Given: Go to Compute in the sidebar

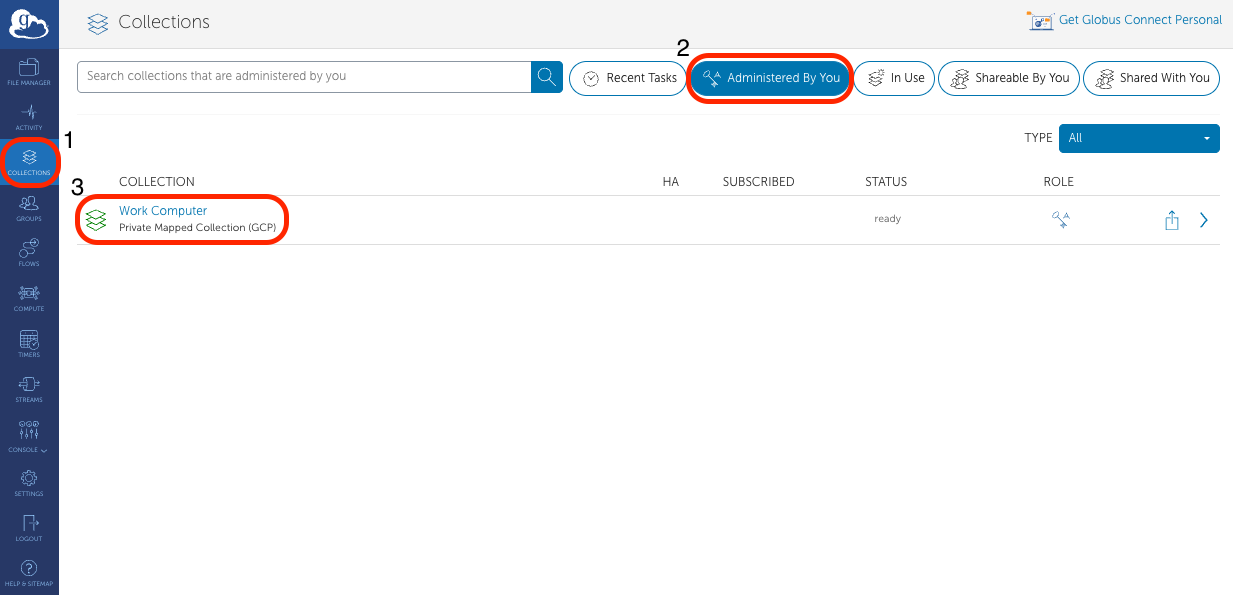Looking at the screenshot, I should (29, 298).
